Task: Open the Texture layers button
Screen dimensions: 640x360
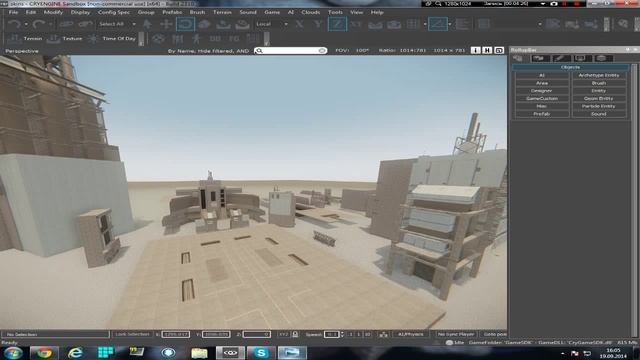Action: [x=64, y=39]
